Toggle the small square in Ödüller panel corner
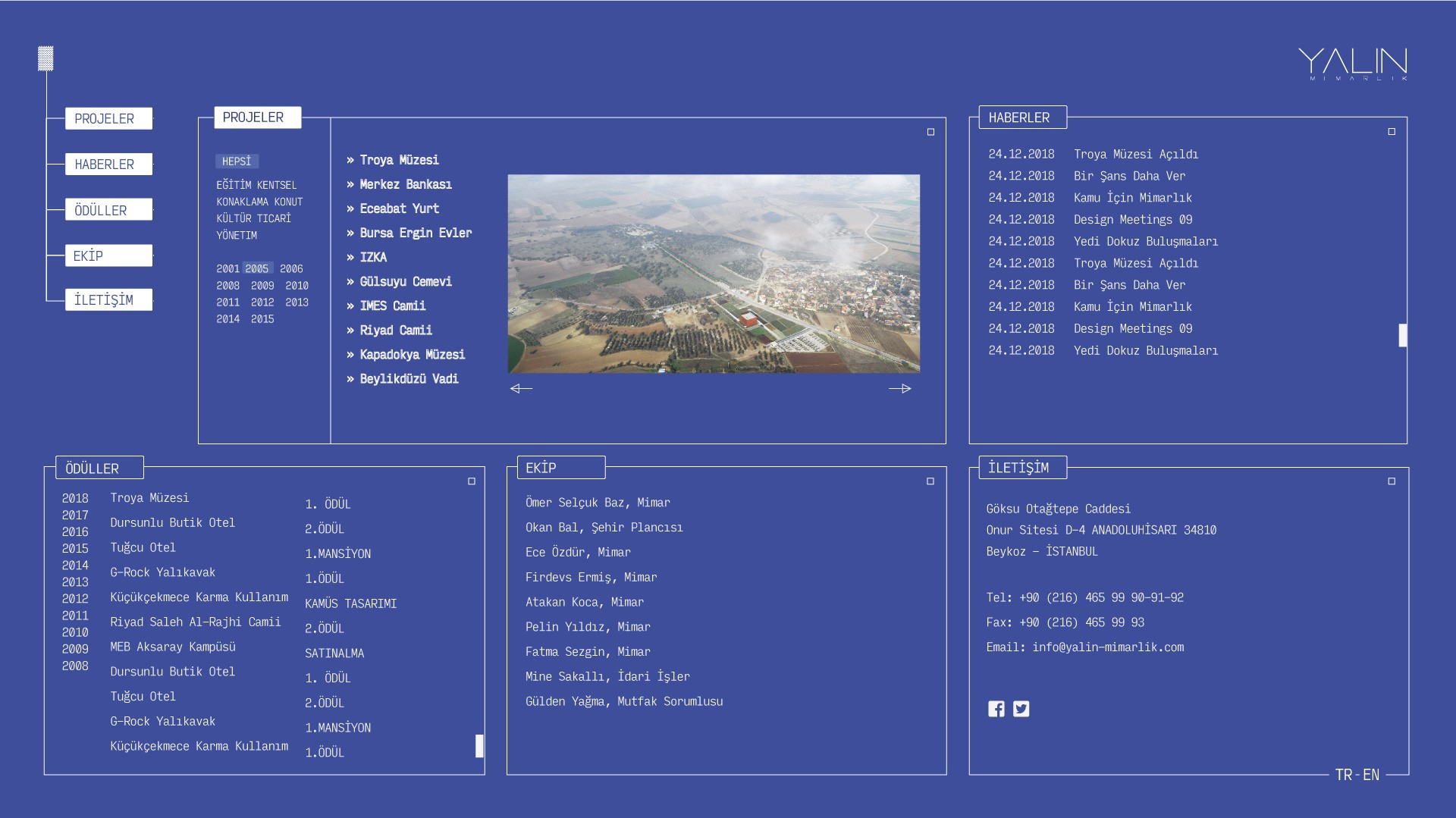Image resolution: width=1456 pixels, height=818 pixels. [x=472, y=481]
